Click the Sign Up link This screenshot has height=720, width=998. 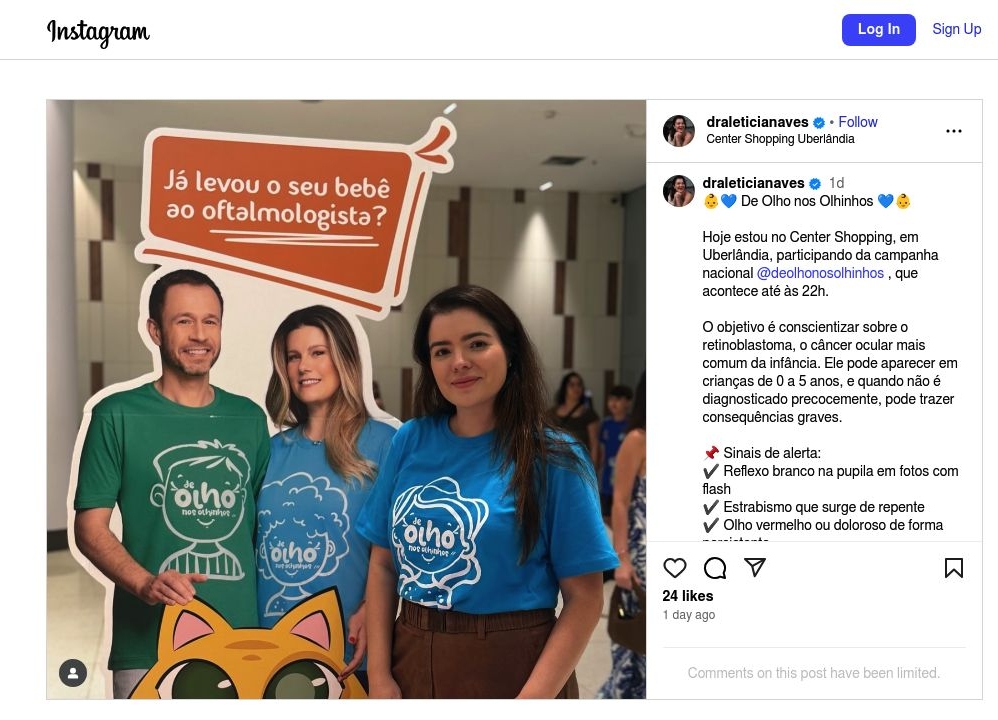(957, 29)
